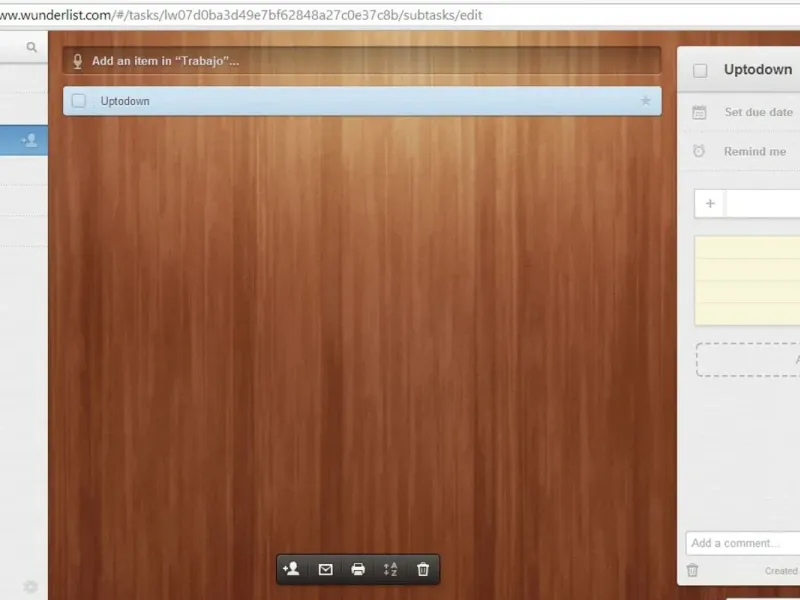
Task: Click the Uptodown title in detail panel
Action: point(758,70)
